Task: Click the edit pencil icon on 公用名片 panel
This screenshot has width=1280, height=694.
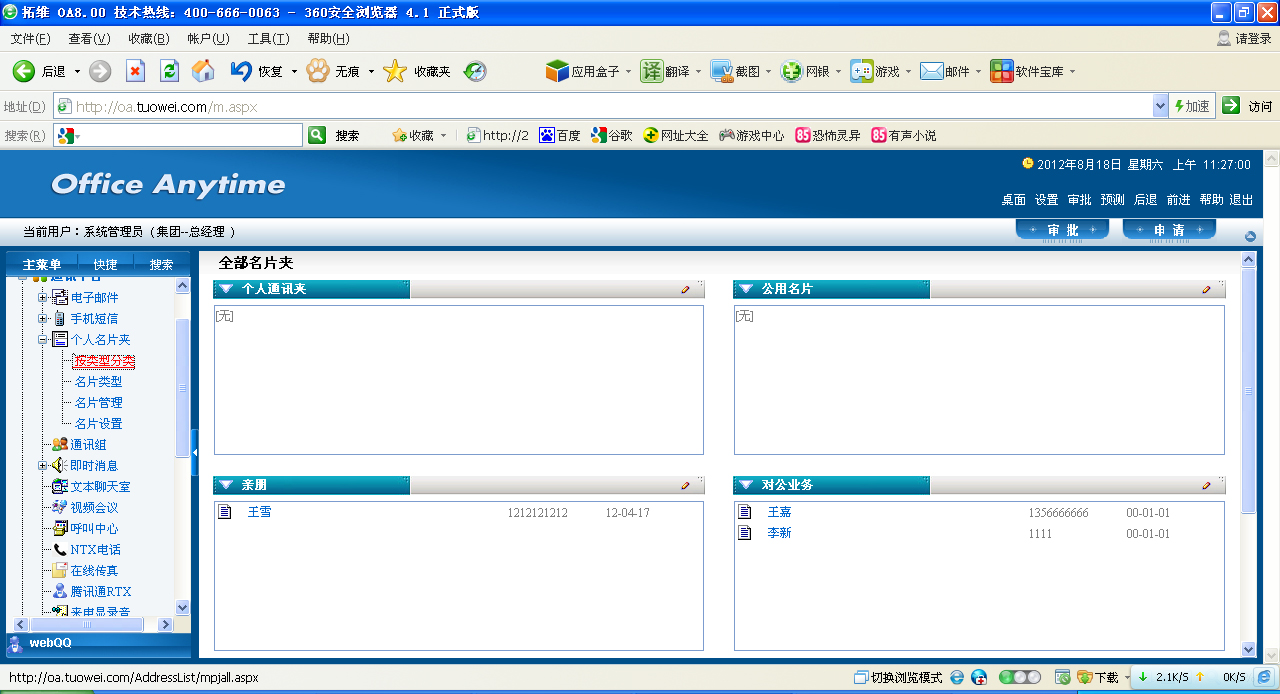Action: pos(1206,289)
